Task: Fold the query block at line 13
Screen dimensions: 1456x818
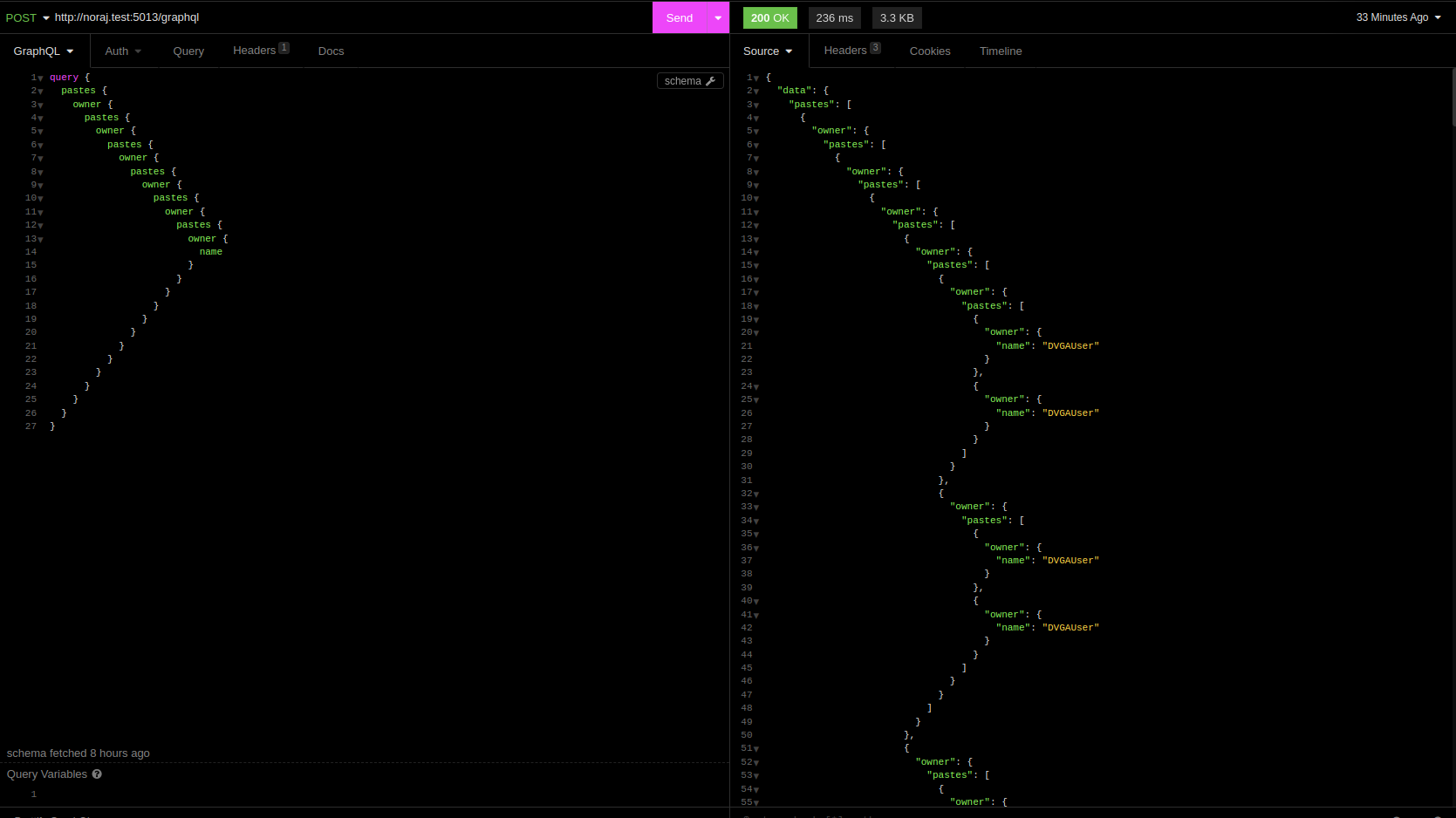Action: coord(40,240)
